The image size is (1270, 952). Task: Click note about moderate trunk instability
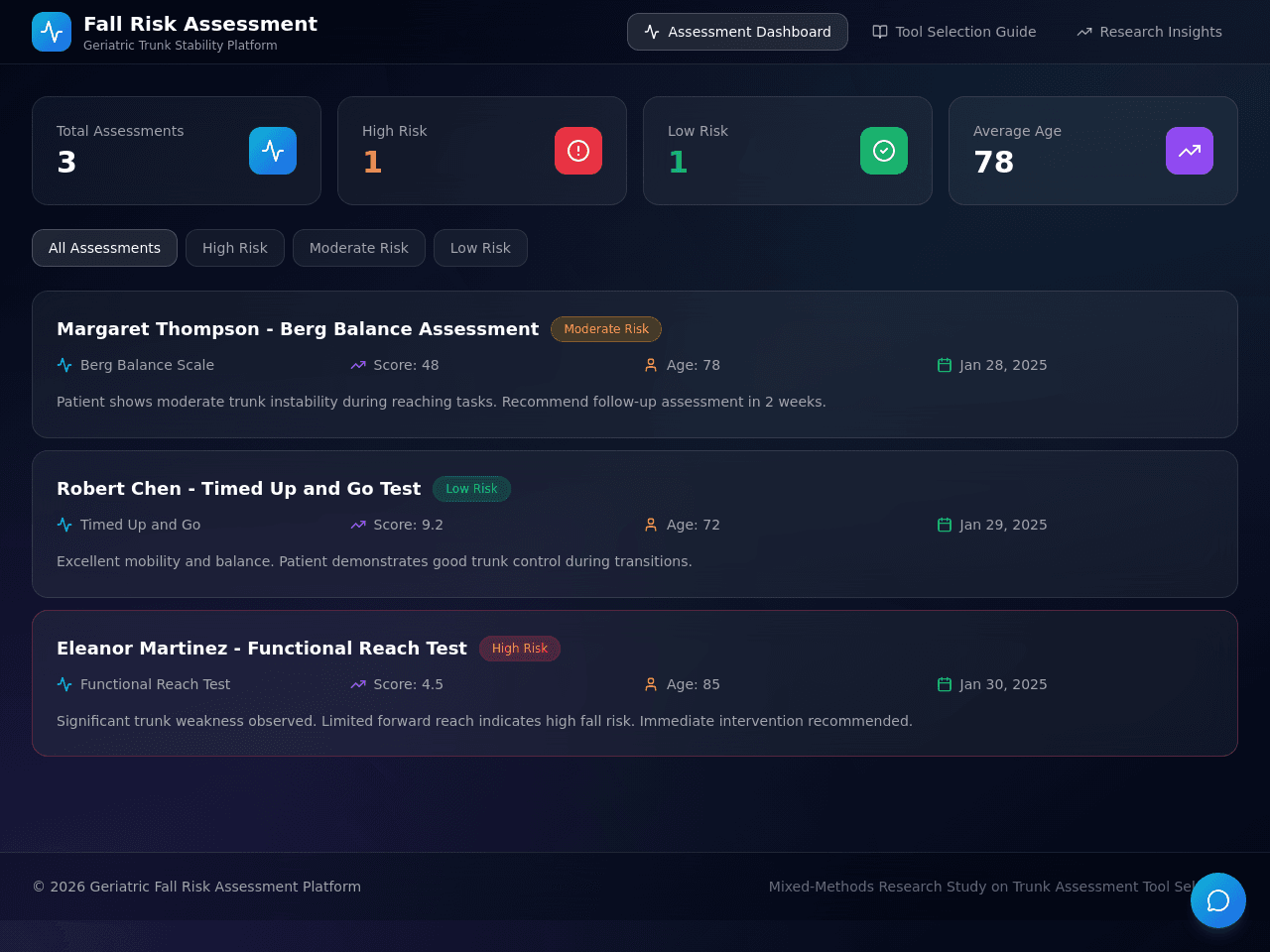pyautogui.click(x=441, y=402)
